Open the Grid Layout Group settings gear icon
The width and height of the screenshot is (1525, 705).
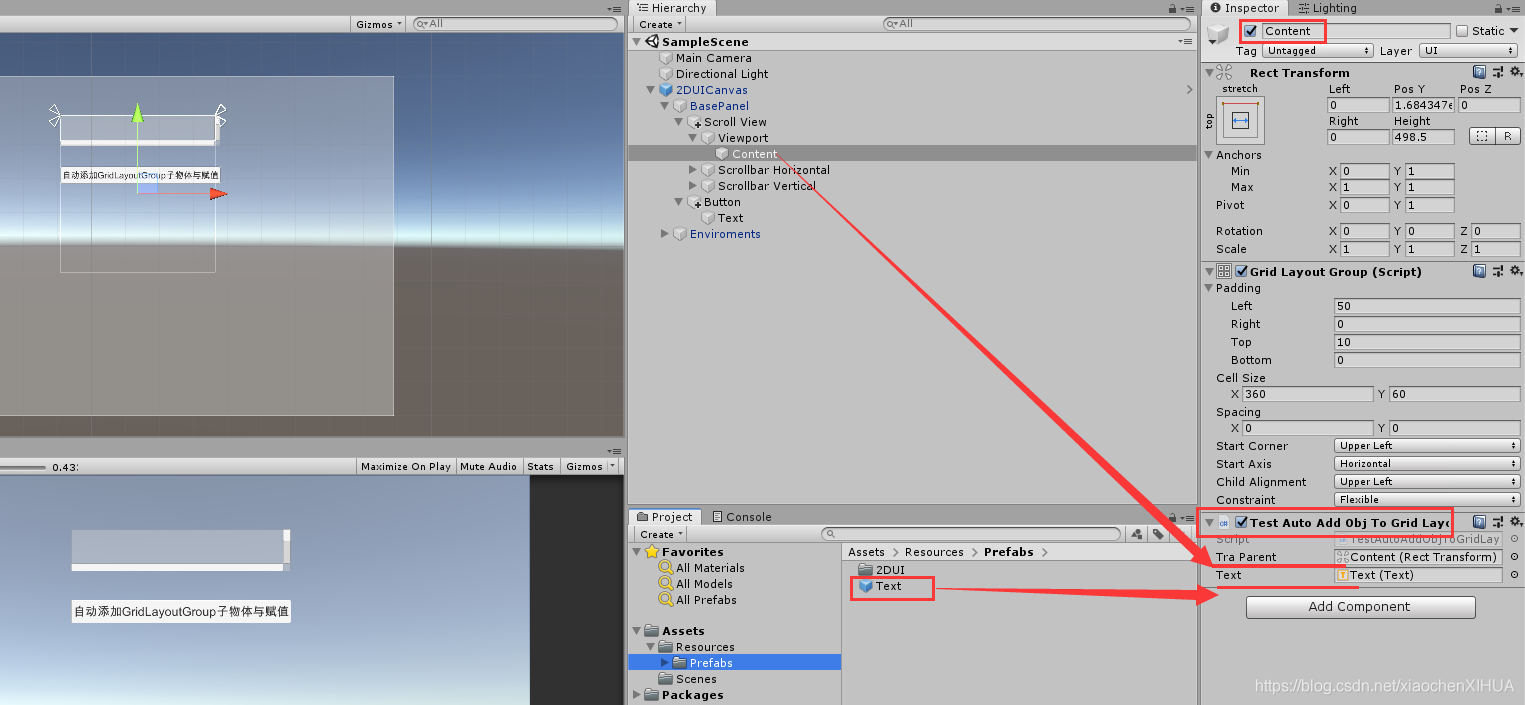click(x=1517, y=270)
